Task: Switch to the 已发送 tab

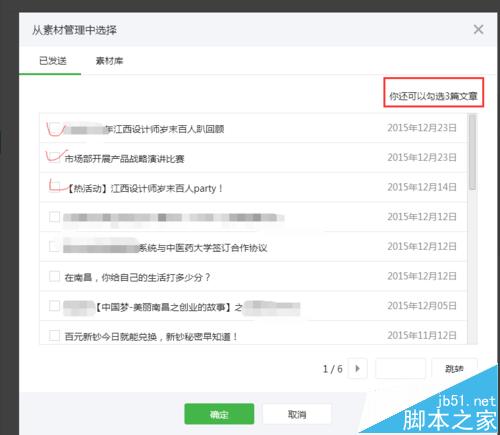Action: [53, 61]
